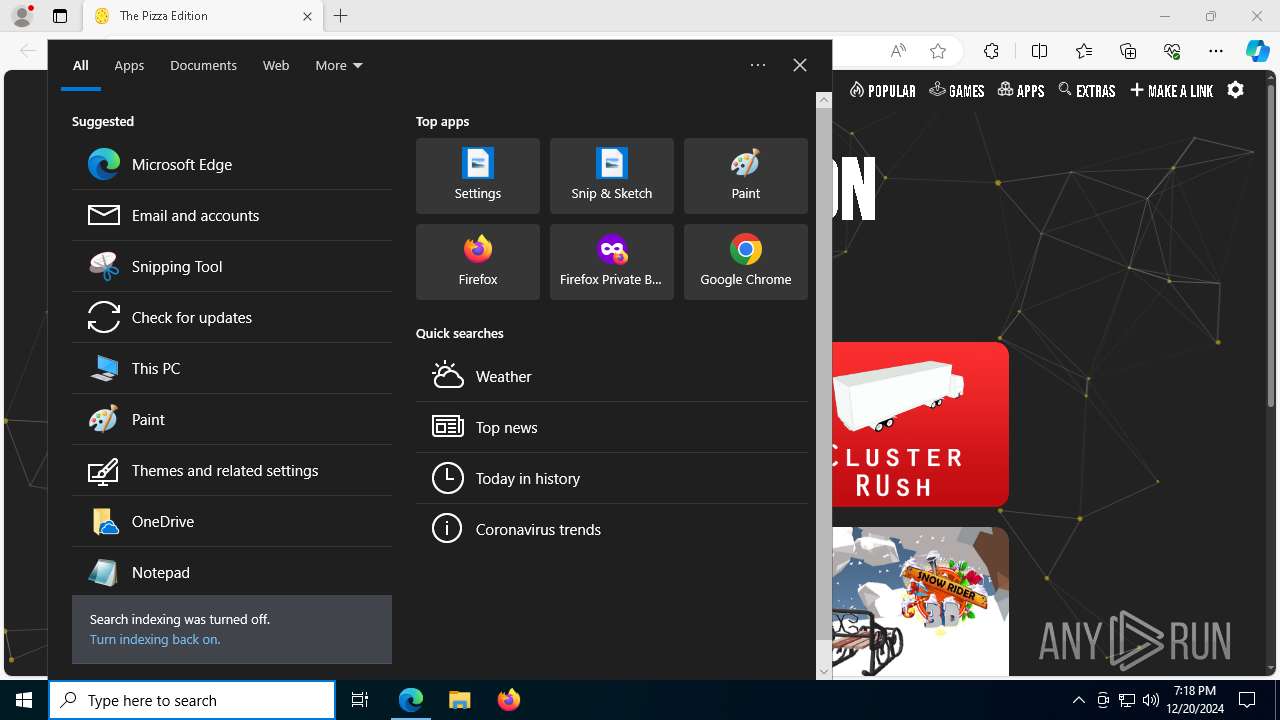Open Microsoft Edge from suggested list
Screen dimensions: 1280x720
coord(232,164)
